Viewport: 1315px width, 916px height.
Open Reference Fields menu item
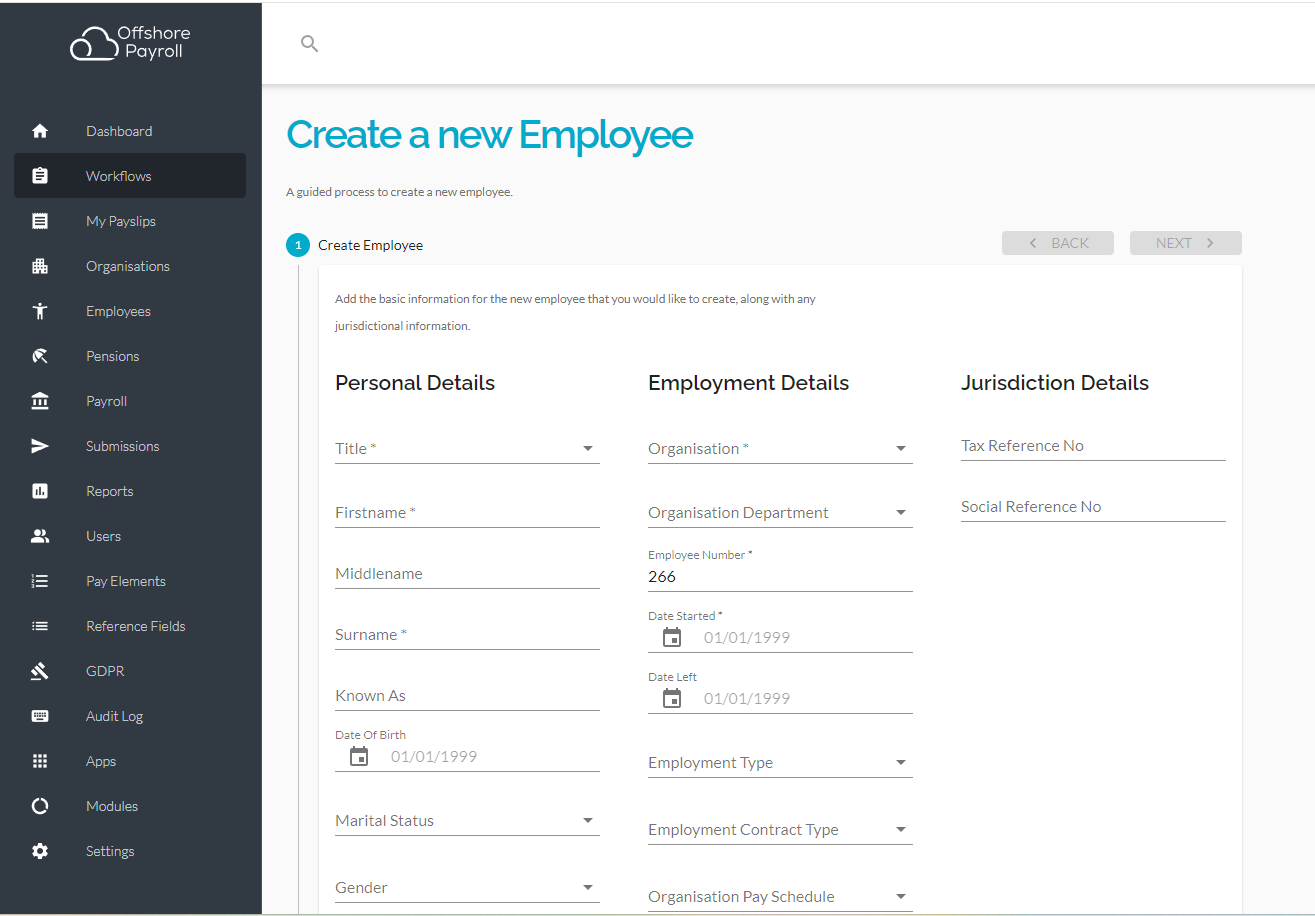coord(130,626)
